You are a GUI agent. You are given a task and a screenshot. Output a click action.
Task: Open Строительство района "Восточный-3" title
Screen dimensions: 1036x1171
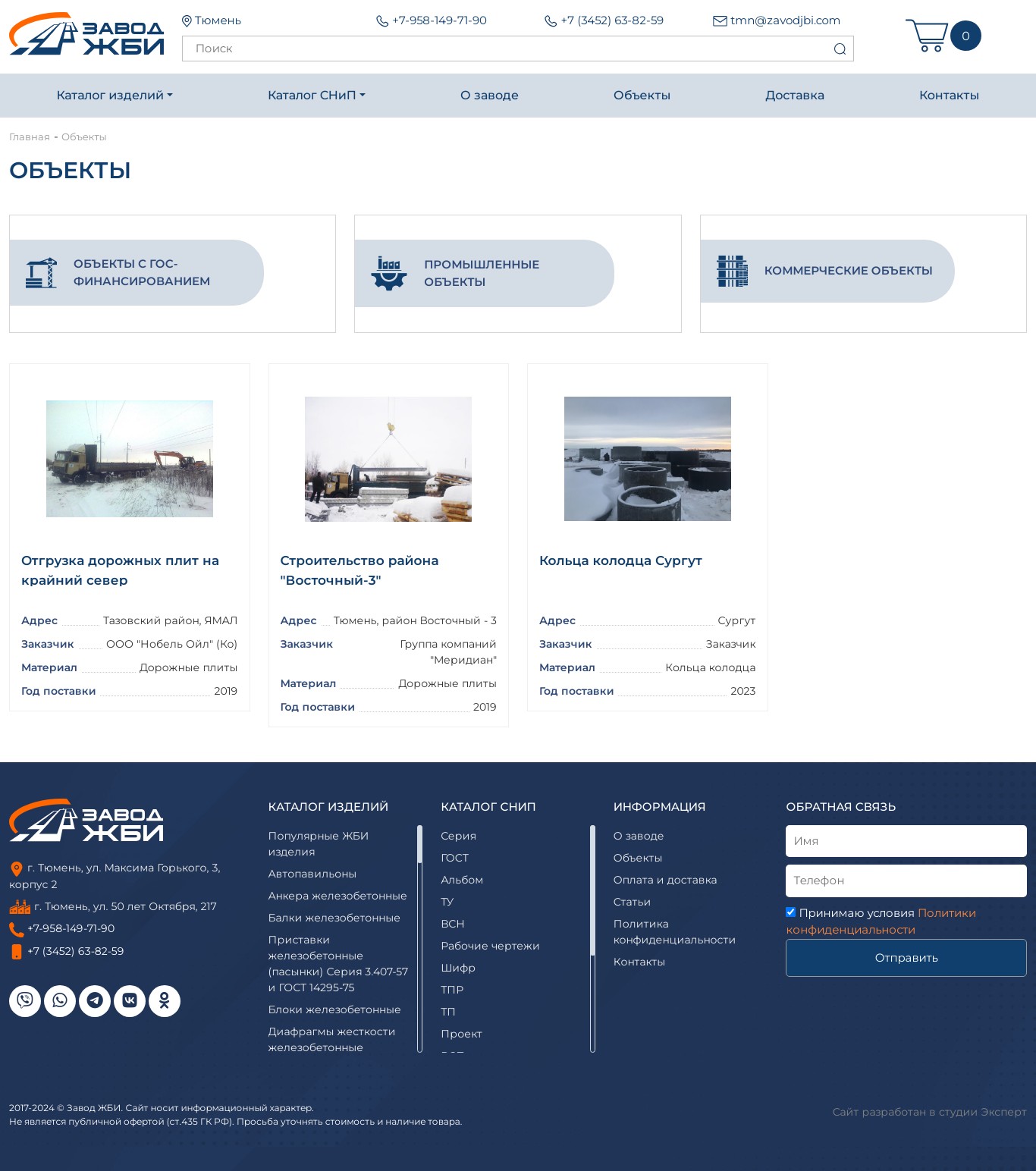359,570
